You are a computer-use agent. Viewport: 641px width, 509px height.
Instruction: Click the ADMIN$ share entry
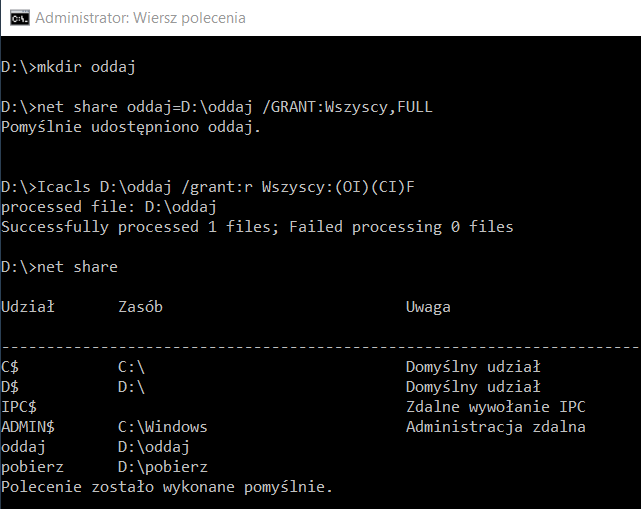tap(28, 427)
